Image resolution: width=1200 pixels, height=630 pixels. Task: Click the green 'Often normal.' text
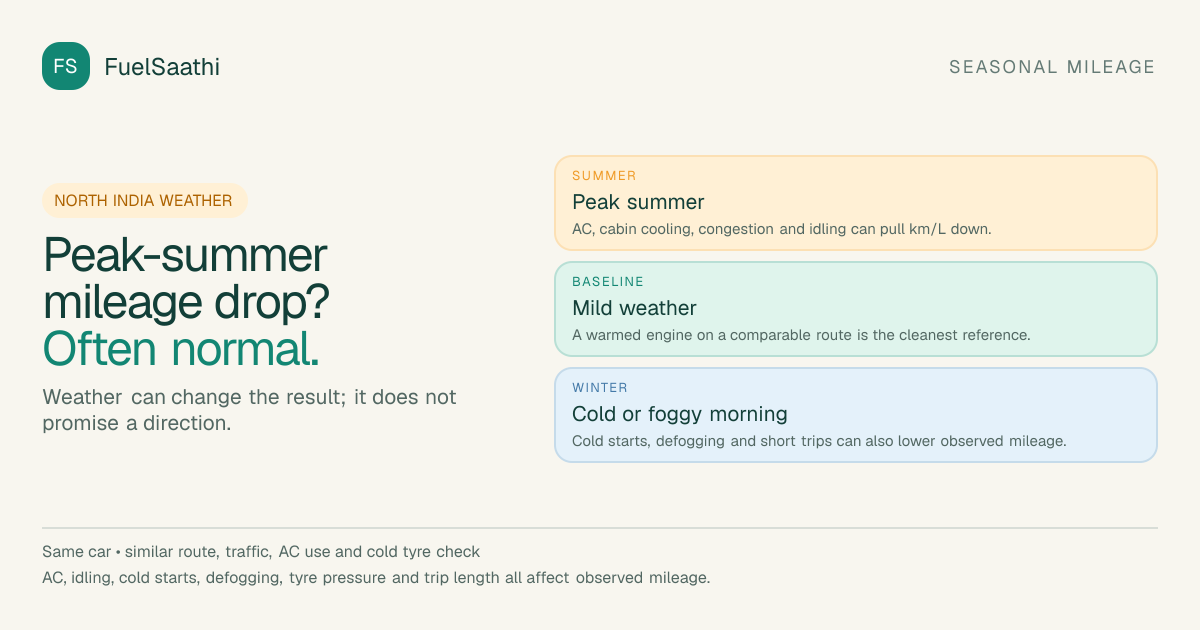pyautogui.click(x=181, y=349)
